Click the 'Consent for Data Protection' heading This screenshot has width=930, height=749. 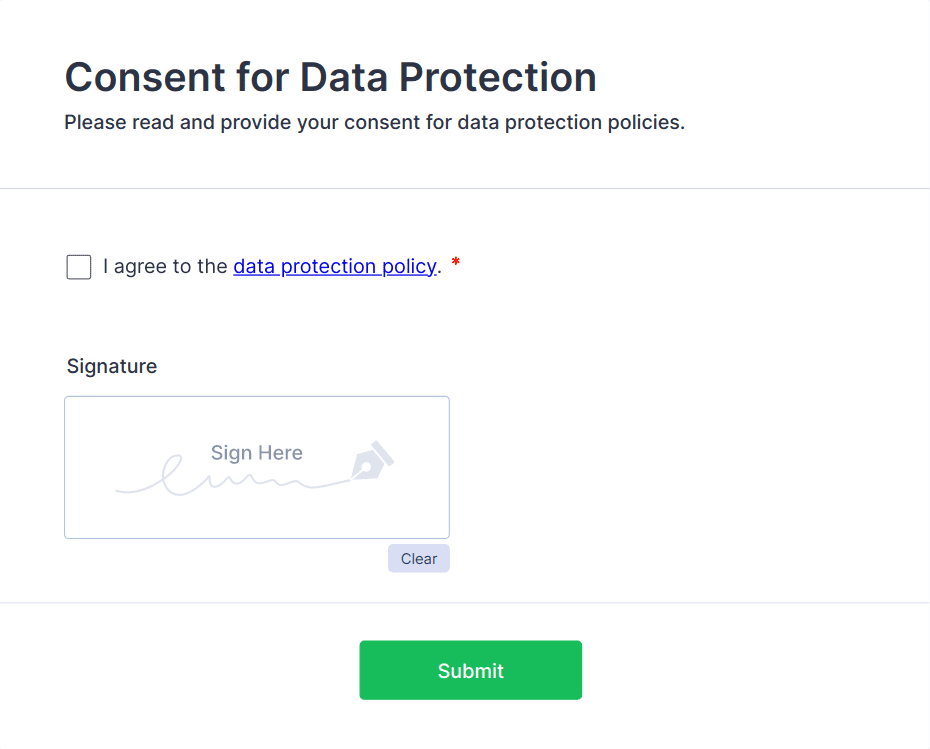point(330,77)
